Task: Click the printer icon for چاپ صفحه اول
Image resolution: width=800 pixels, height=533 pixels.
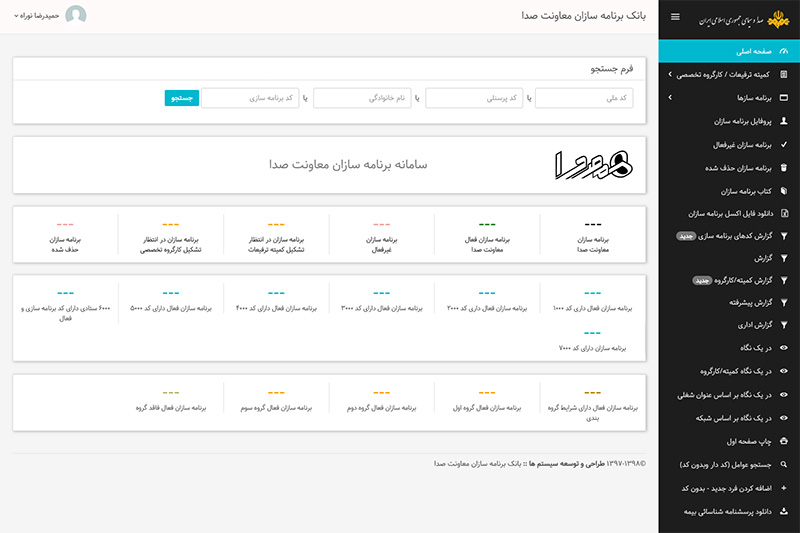Action: pyautogui.click(x=783, y=441)
